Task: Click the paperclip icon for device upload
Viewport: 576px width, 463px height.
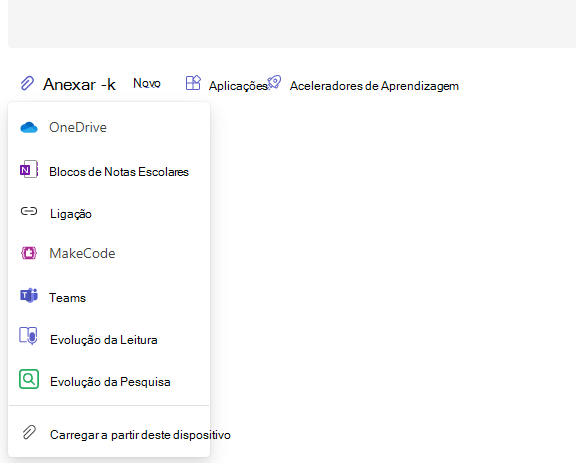Action: coord(29,433)
